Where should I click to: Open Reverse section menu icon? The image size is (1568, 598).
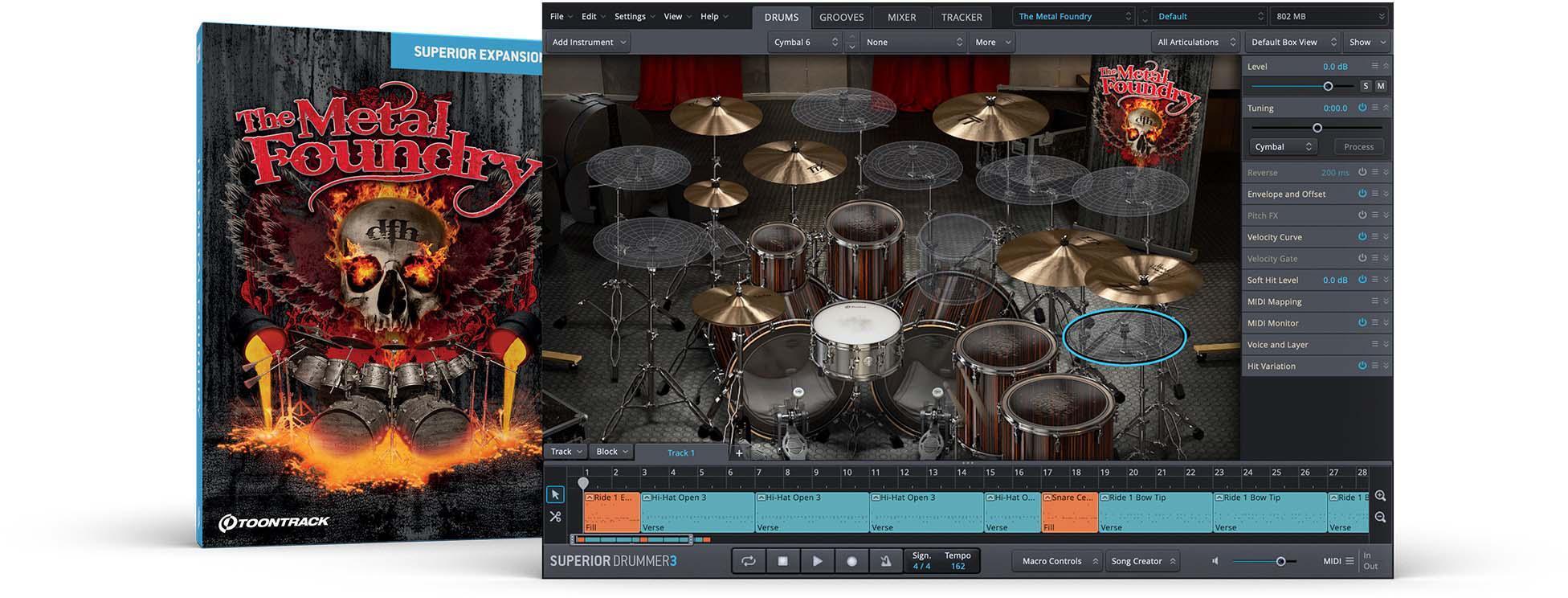[x=1374, y=172]
